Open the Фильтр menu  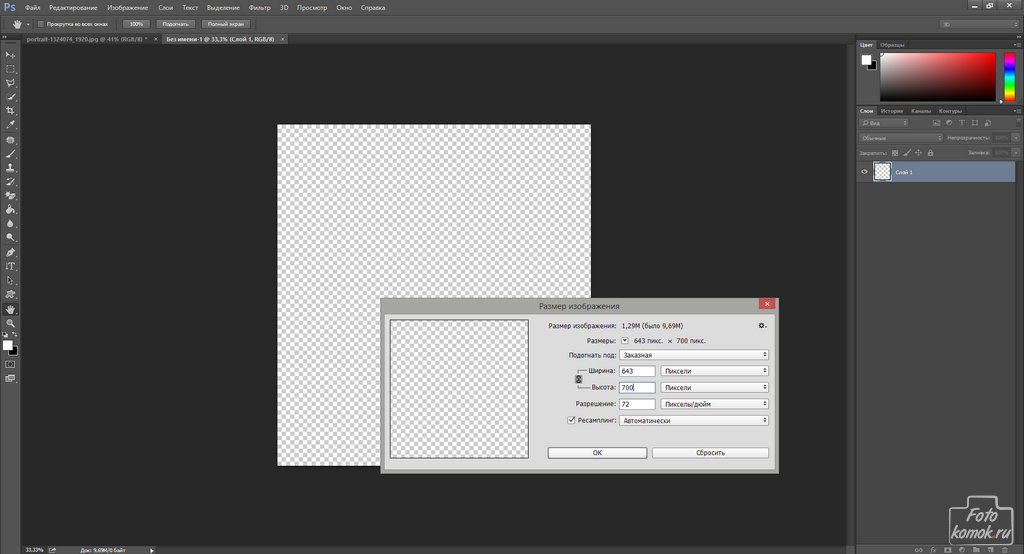point(259,7)
